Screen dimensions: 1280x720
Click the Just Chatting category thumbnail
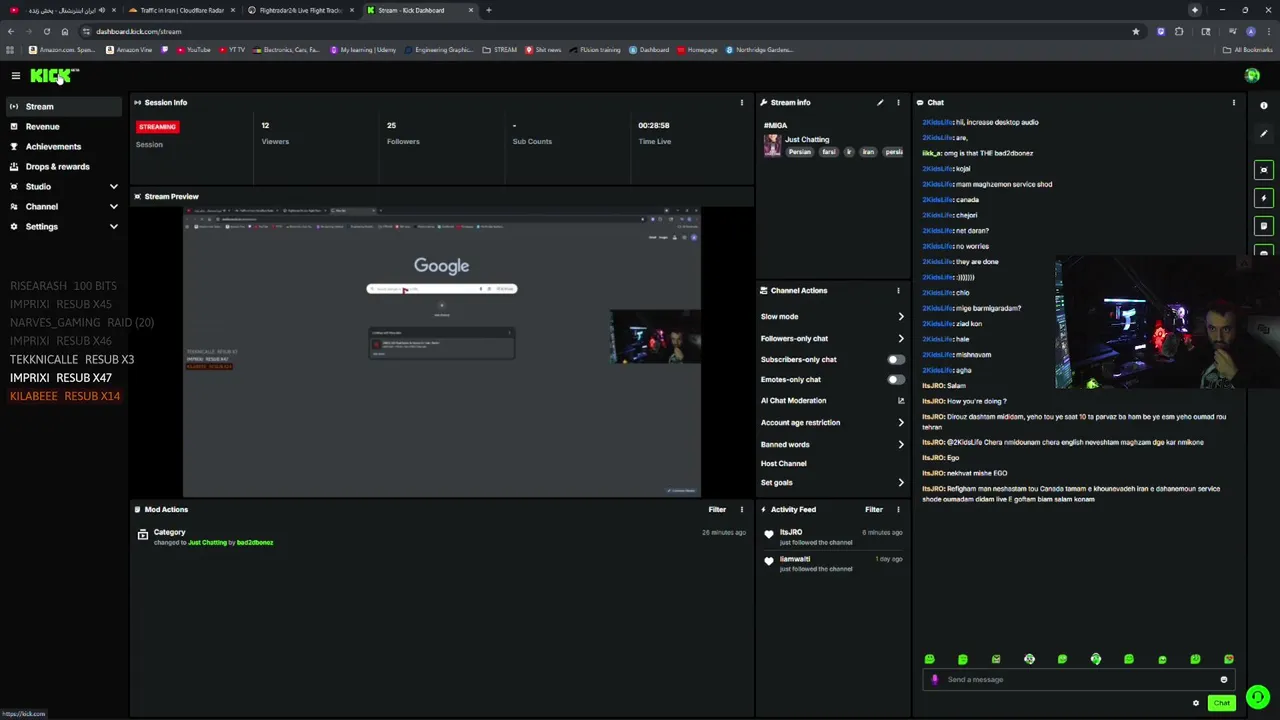[772, 145]
